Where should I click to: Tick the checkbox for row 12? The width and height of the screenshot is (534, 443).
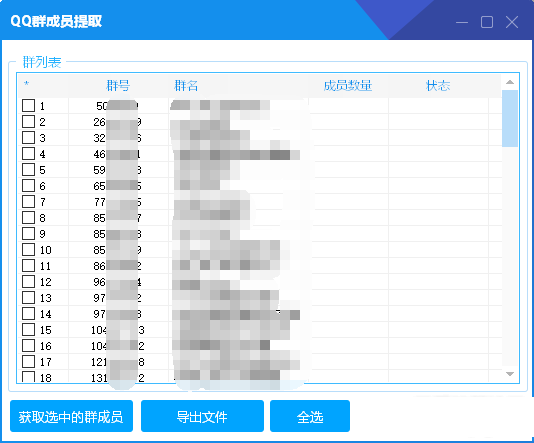tap(28, 282)
